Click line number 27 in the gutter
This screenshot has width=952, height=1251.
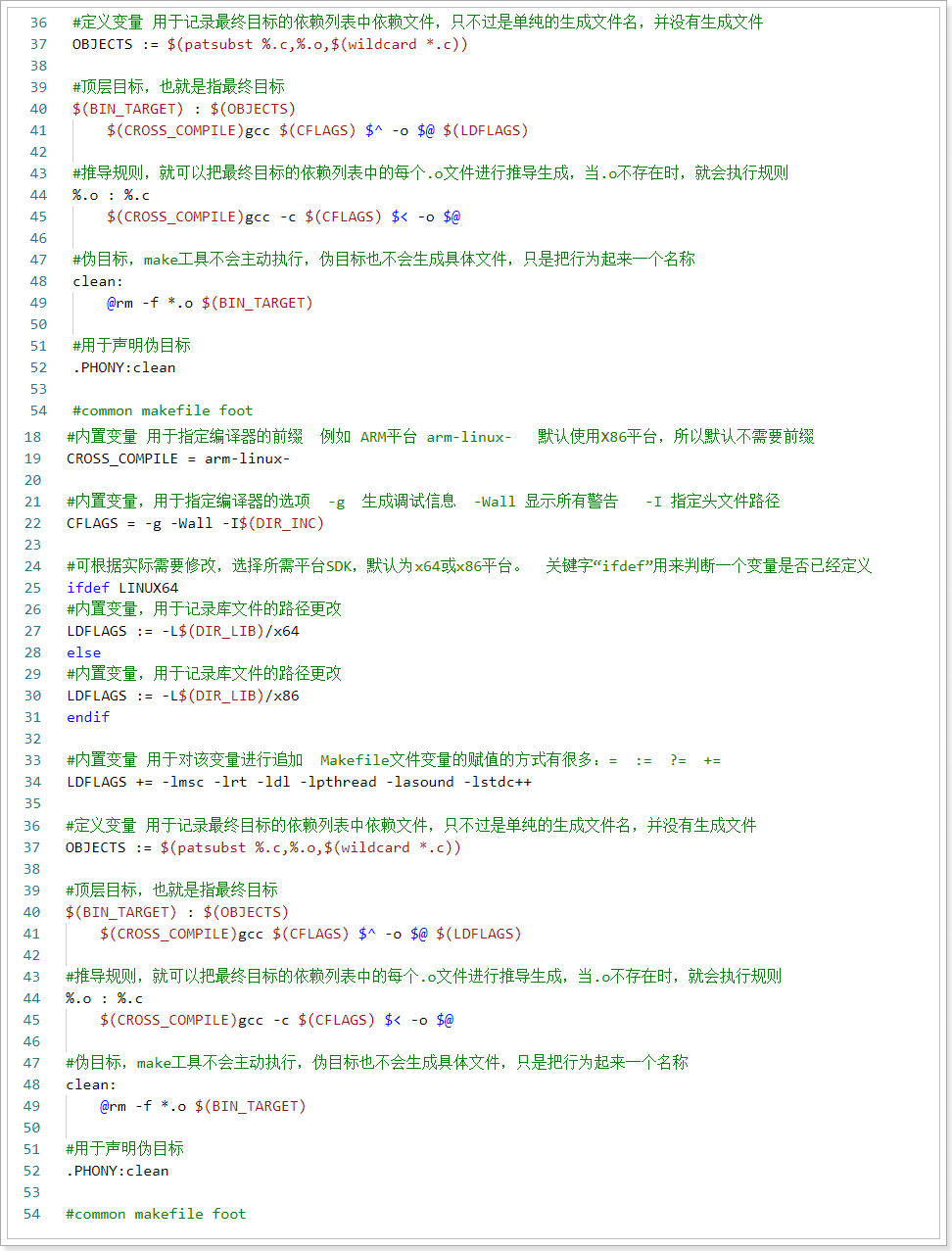coord(33,631)
